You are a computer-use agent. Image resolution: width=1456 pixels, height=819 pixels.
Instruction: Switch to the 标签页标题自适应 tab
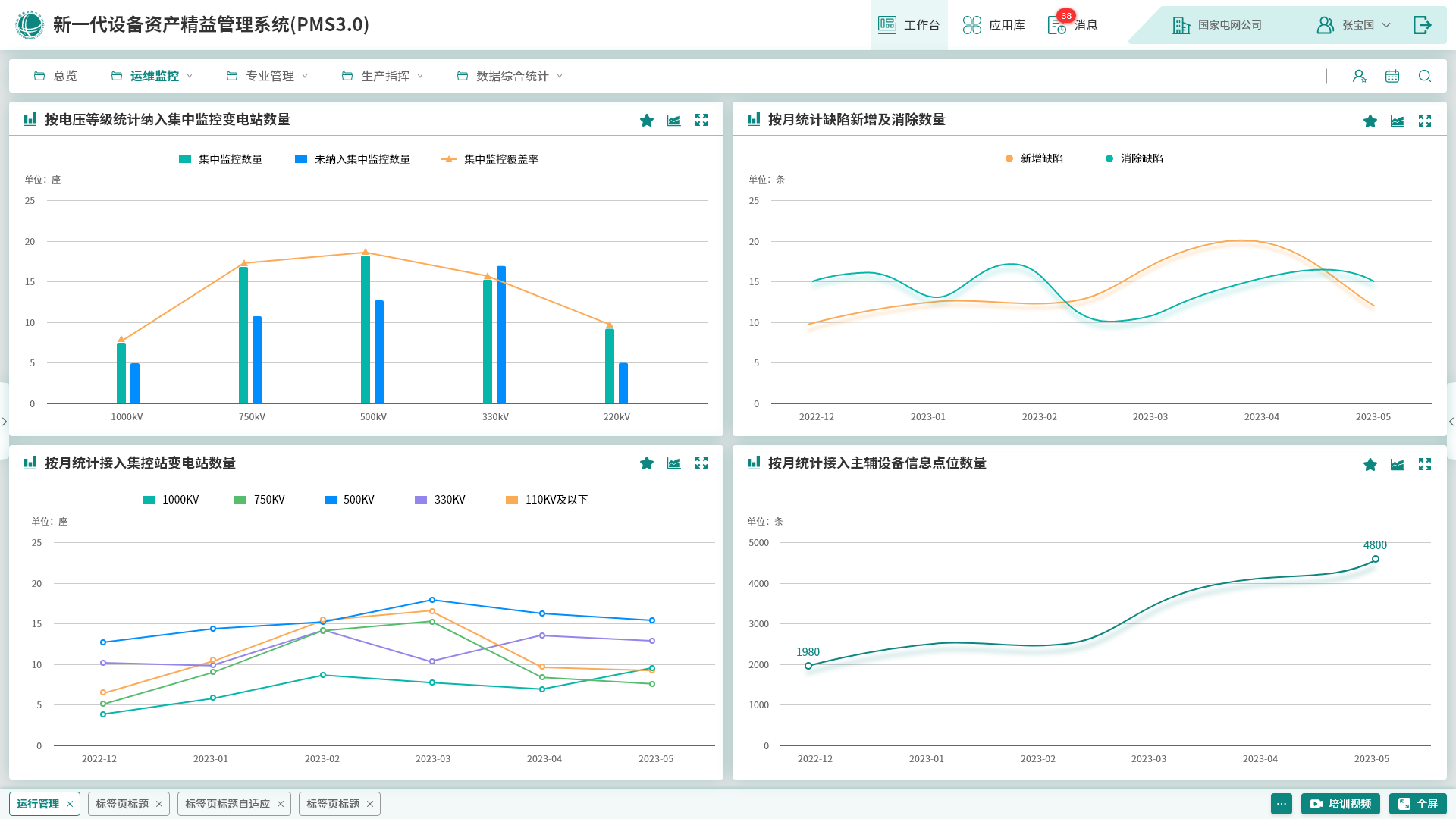click(x=227, y=804)
